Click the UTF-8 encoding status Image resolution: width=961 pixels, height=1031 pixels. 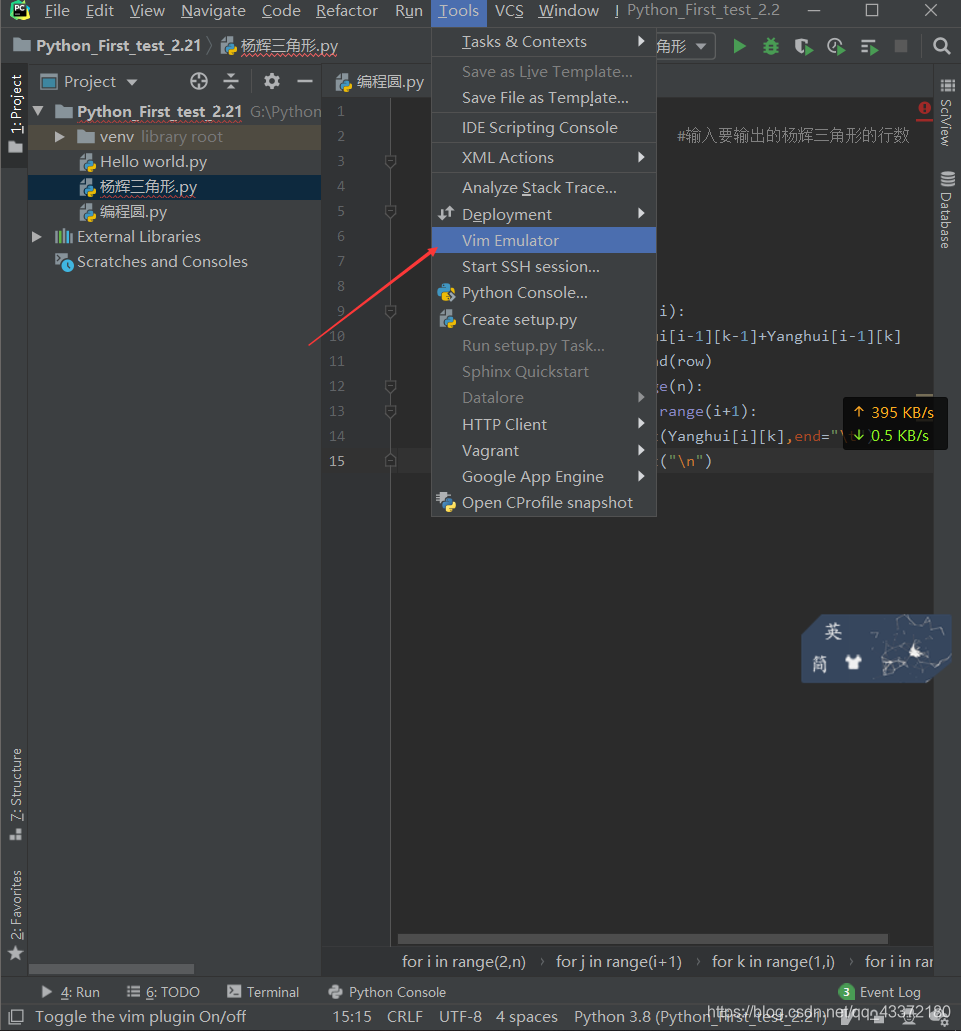tap(460, 1017)
